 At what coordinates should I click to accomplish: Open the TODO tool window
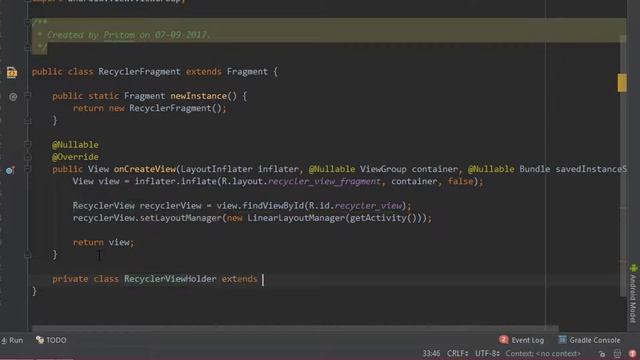point(51,340)
